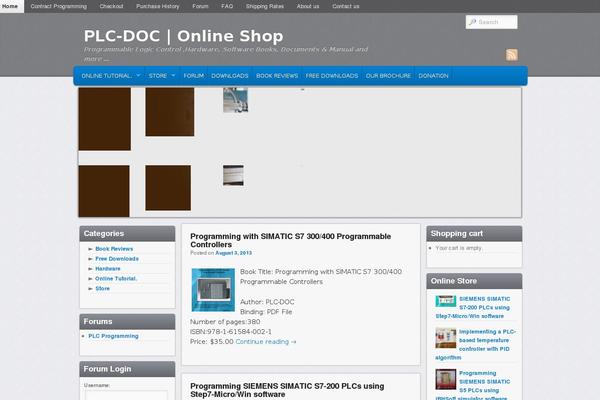The image size is (600, 400).
Task: Open the Our Brochure menu item
Action: click(388, 76)
